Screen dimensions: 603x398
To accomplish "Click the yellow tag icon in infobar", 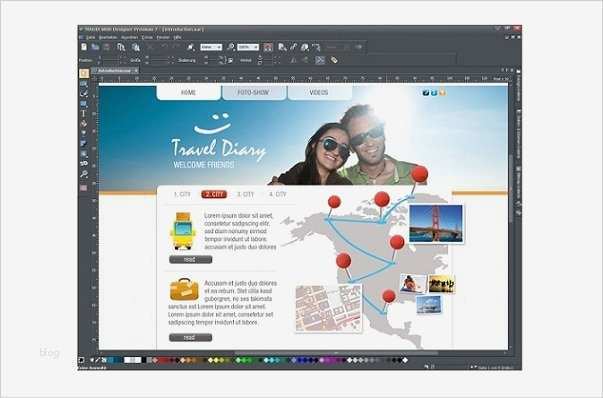I will tap(334, 60).
